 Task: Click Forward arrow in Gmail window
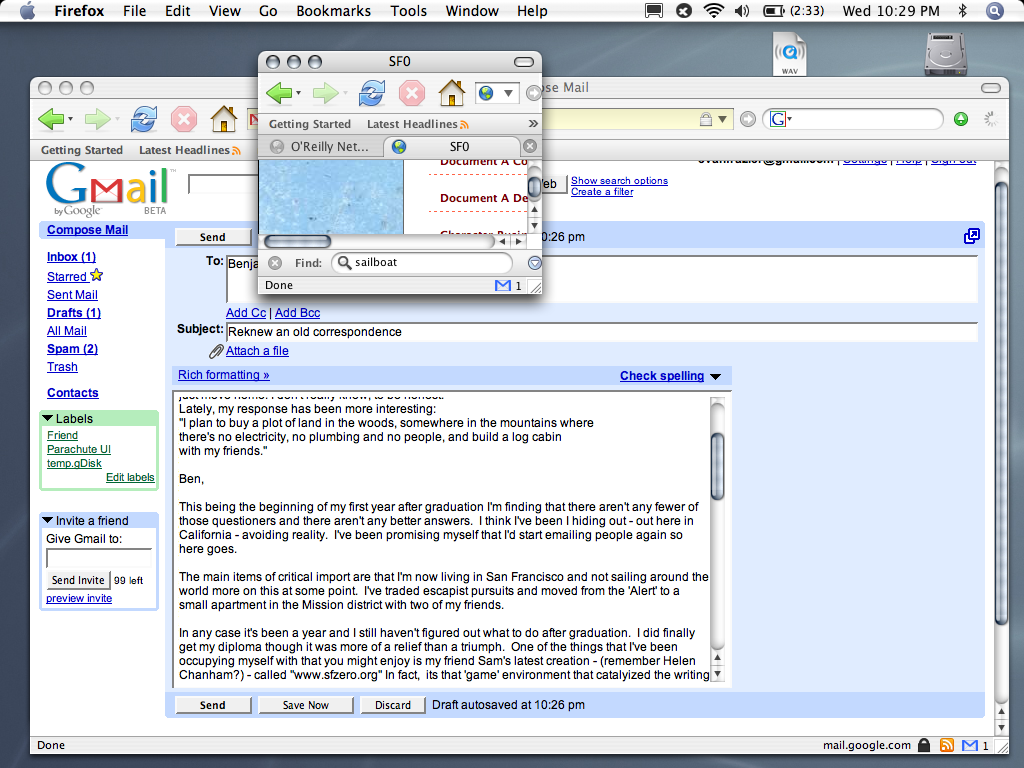click(98, 119)
